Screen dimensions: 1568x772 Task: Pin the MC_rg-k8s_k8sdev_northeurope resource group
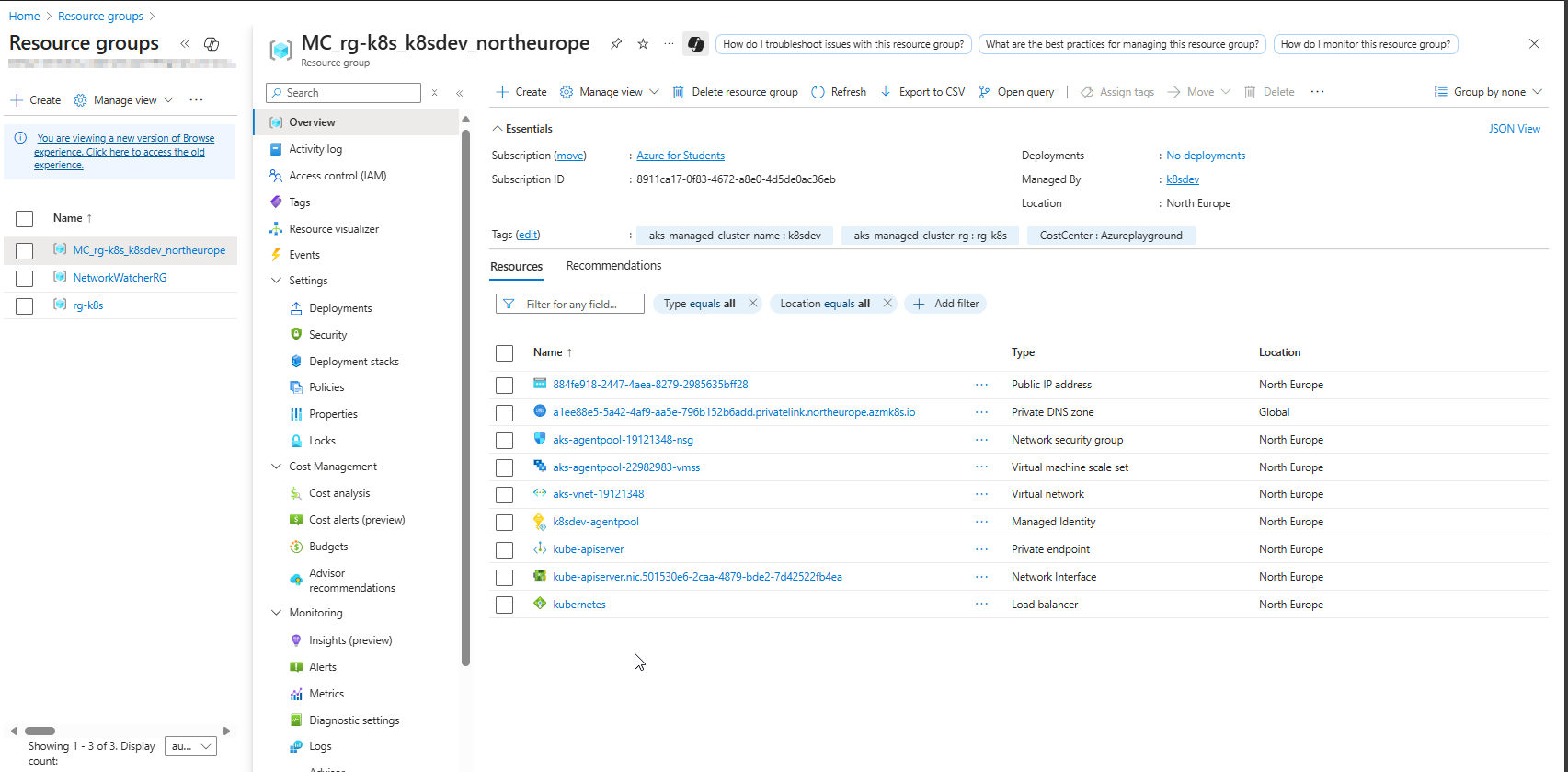pyautogui.click(x=616, y=44)
